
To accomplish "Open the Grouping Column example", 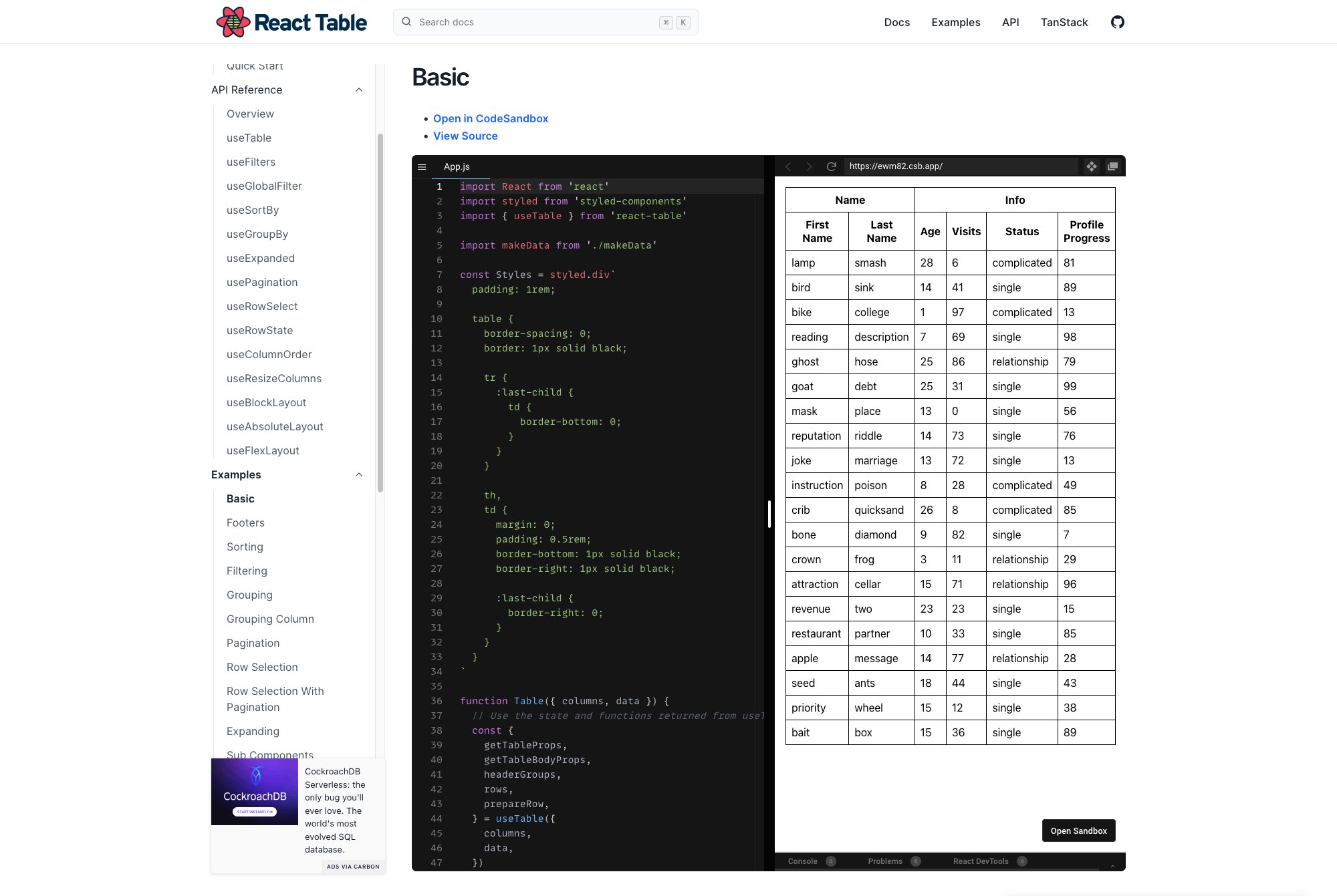I will [x=270, y=619].
